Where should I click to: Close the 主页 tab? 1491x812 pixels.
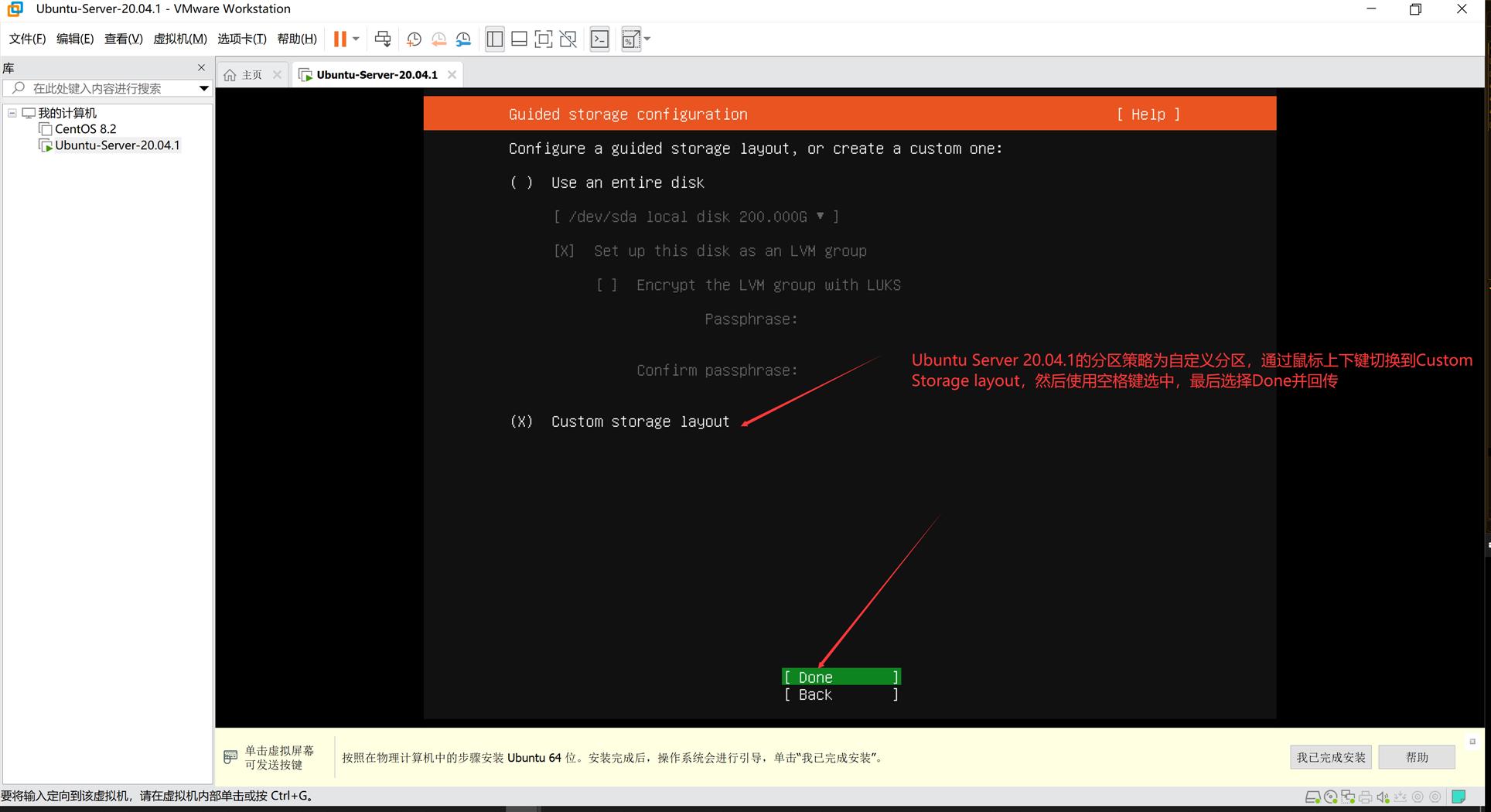[x=277, y=75]
